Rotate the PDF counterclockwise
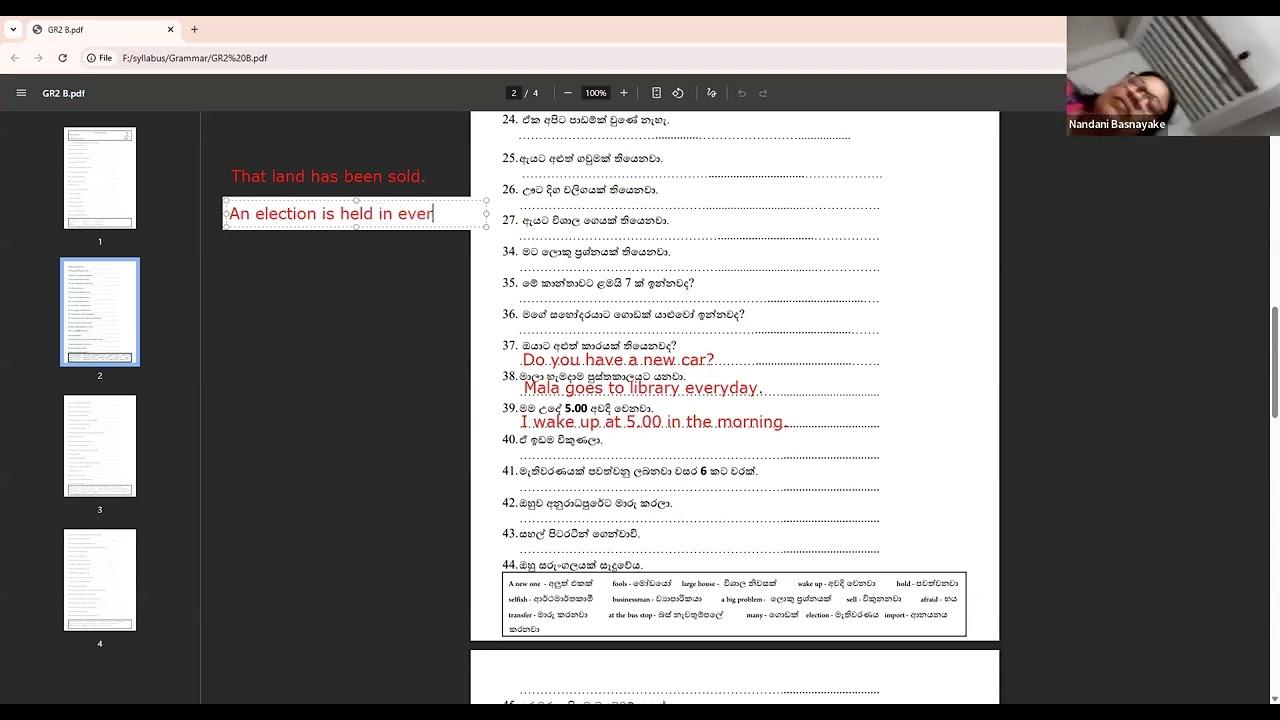 [678, 93]
